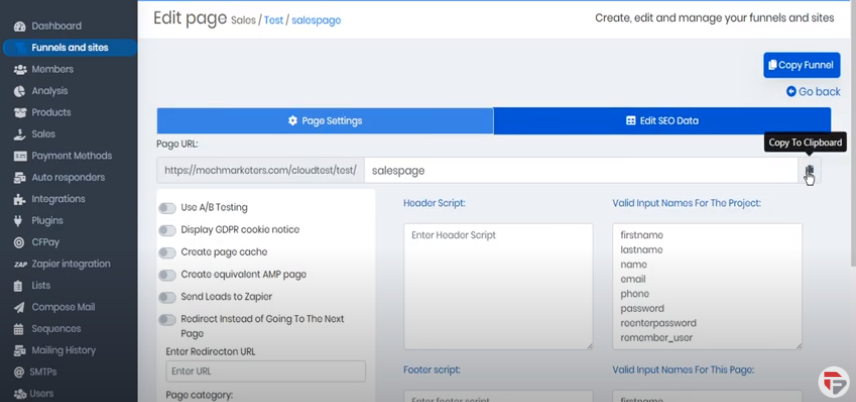The width and height of the screenshot is (856, 402).
Task: Enable Send Leads to Zapier
Action: [167, 297]
